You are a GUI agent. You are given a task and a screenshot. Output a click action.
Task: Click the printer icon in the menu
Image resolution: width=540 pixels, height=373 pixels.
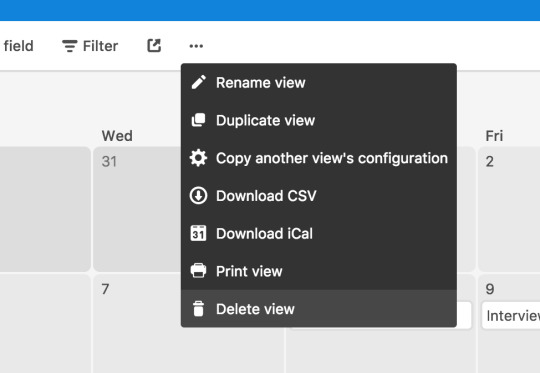[198, 271]
